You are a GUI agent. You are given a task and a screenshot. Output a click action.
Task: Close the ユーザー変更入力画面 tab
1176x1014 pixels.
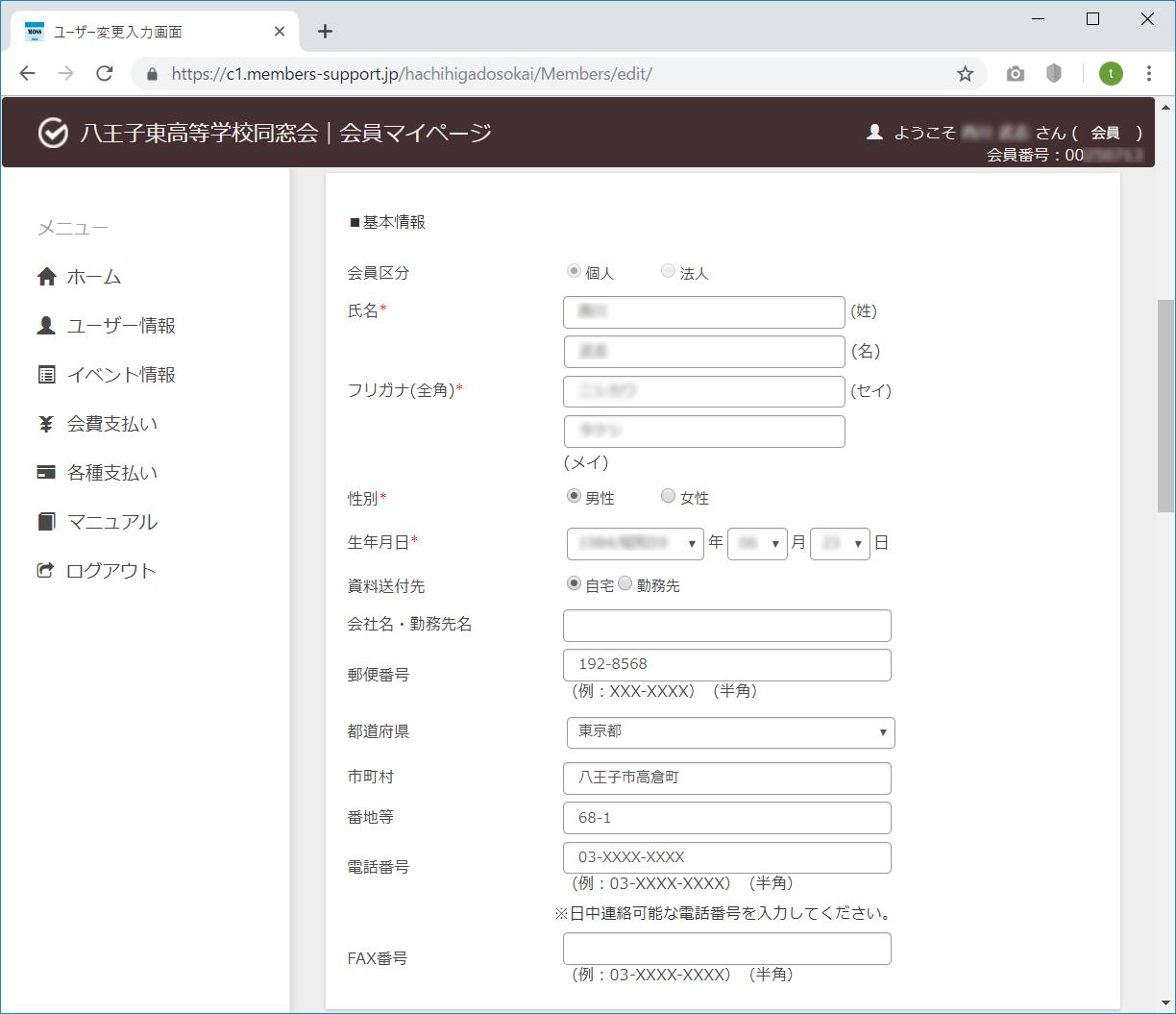click(x=280, y=32)
